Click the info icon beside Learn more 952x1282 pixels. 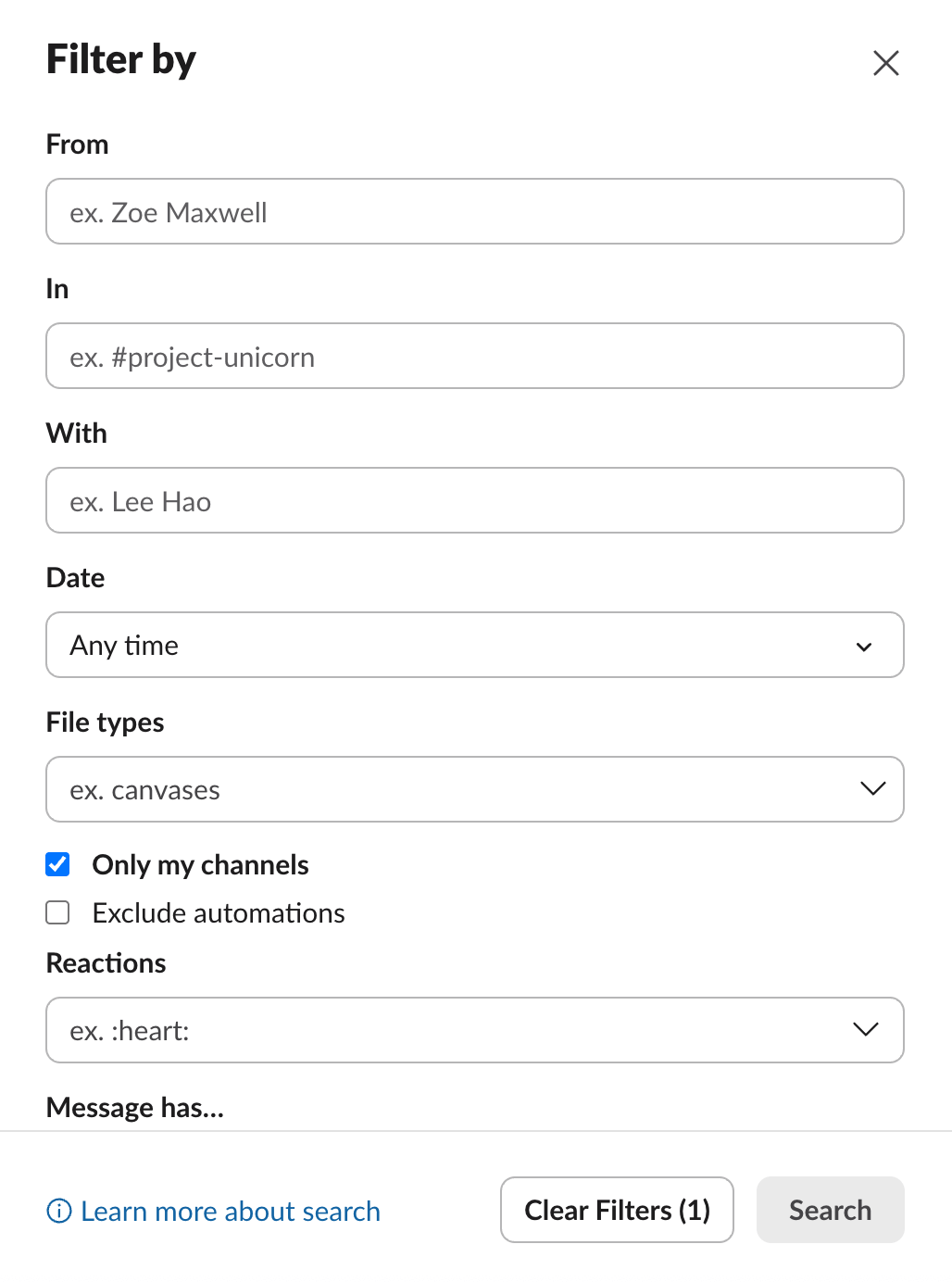[59, 1211]
